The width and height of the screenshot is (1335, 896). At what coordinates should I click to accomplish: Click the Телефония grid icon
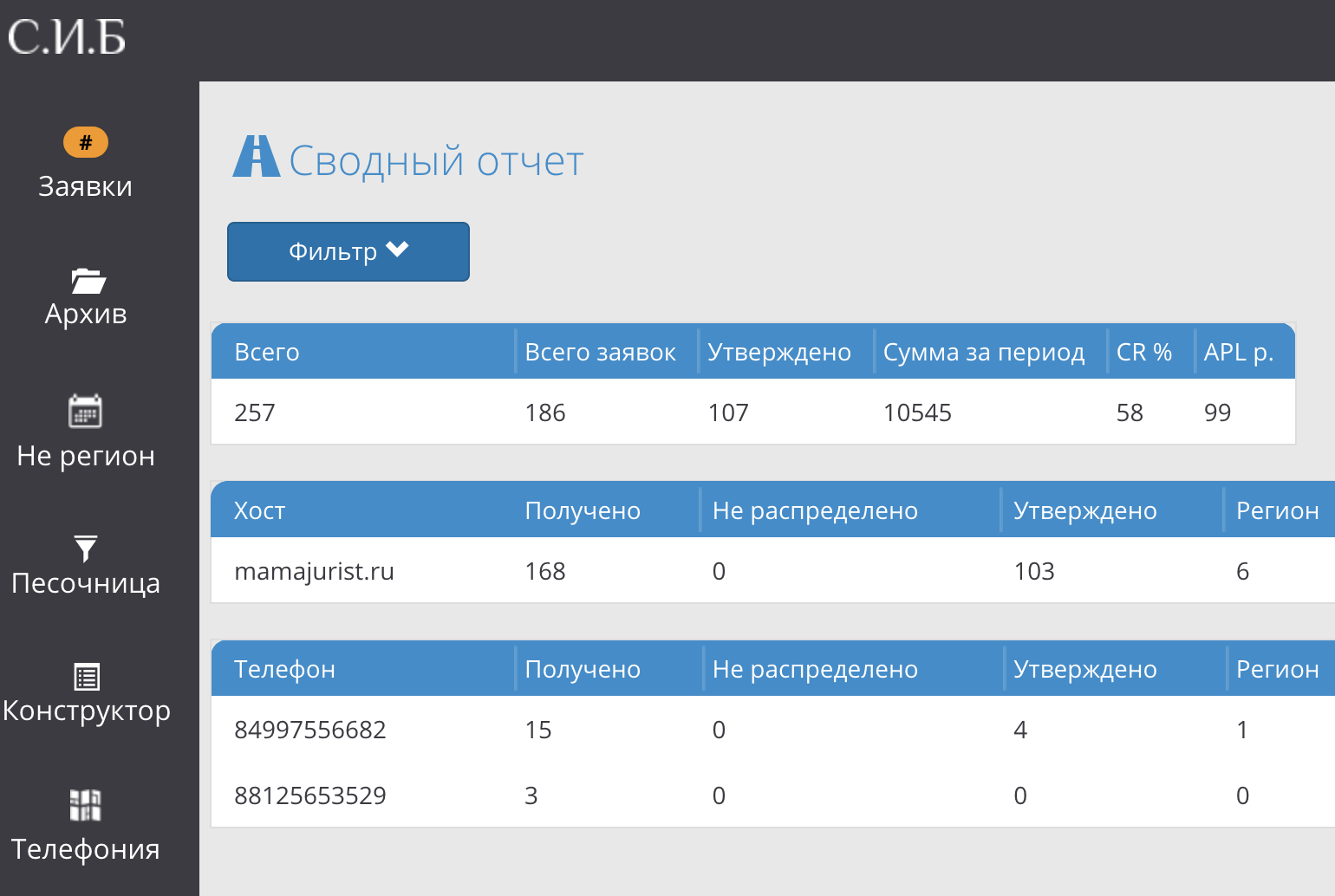point(85,804)
